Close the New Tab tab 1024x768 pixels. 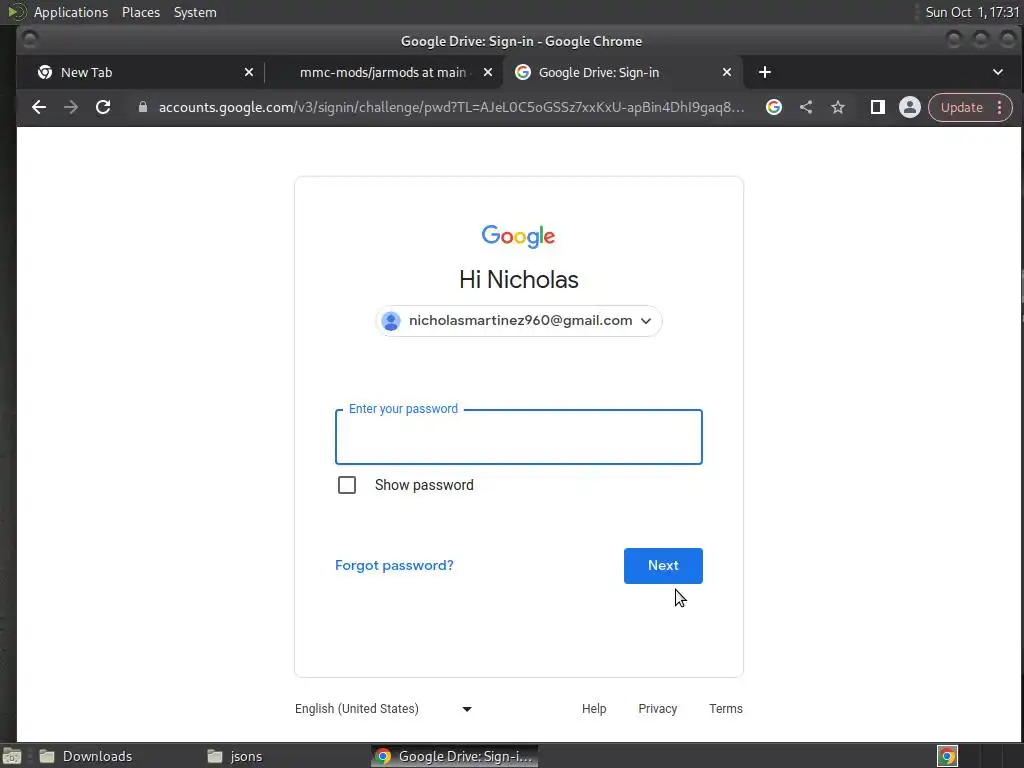click(249, 72)
